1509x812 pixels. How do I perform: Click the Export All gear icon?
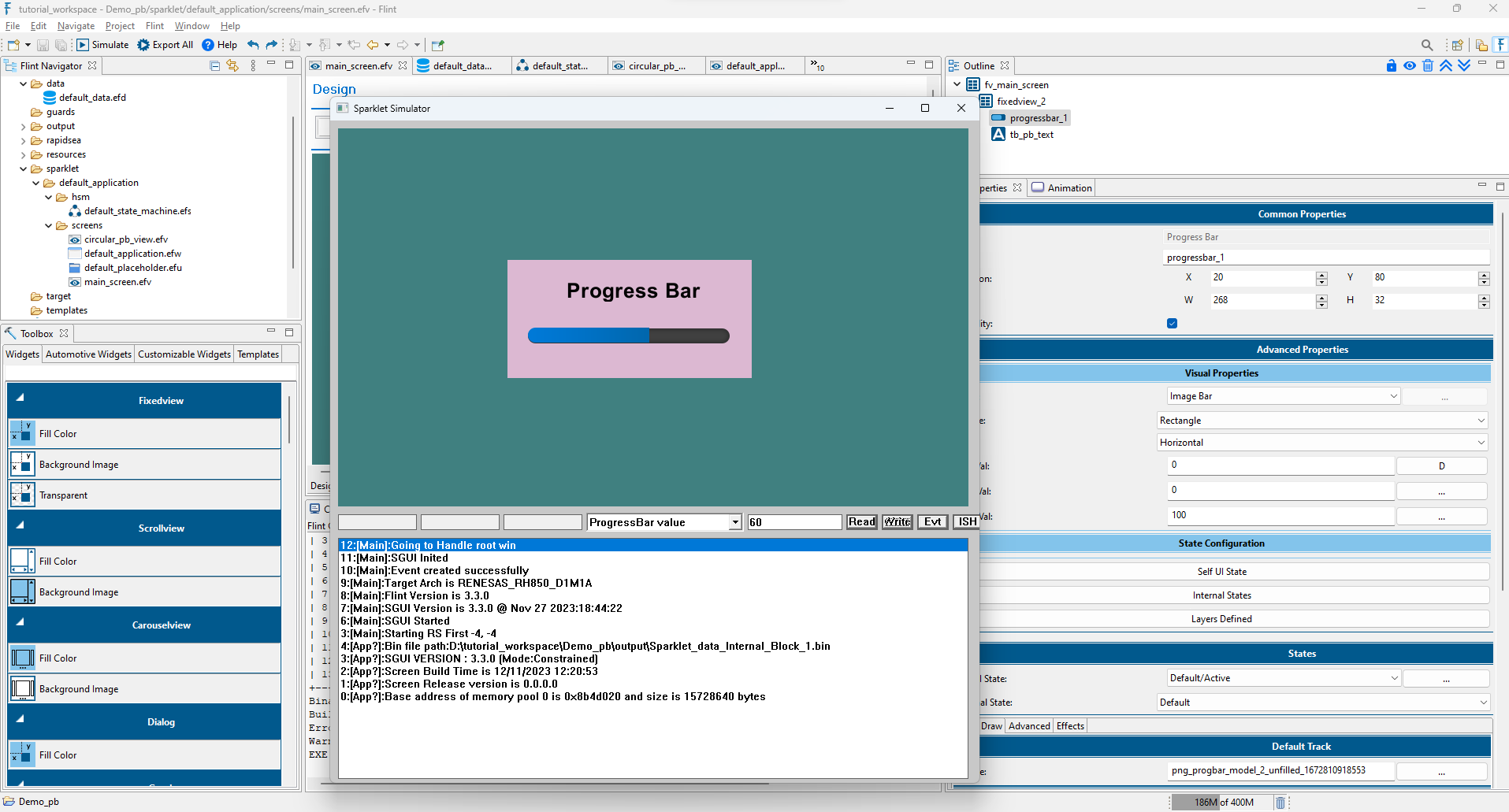point(143,45)
